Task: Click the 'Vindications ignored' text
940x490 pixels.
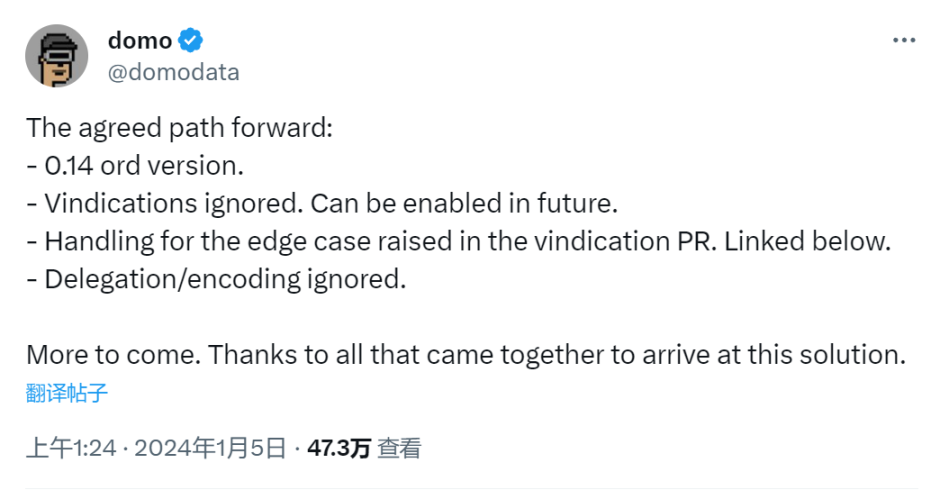Action: point(173,203)
